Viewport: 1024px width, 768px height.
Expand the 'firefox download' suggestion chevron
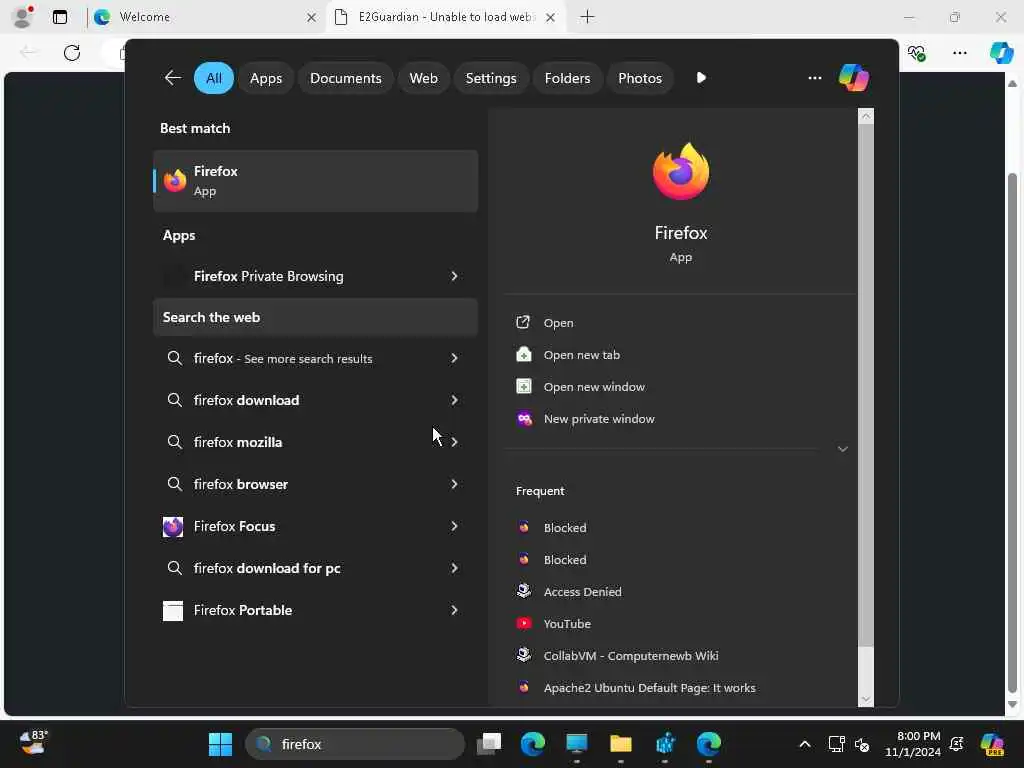pos(455,400)
